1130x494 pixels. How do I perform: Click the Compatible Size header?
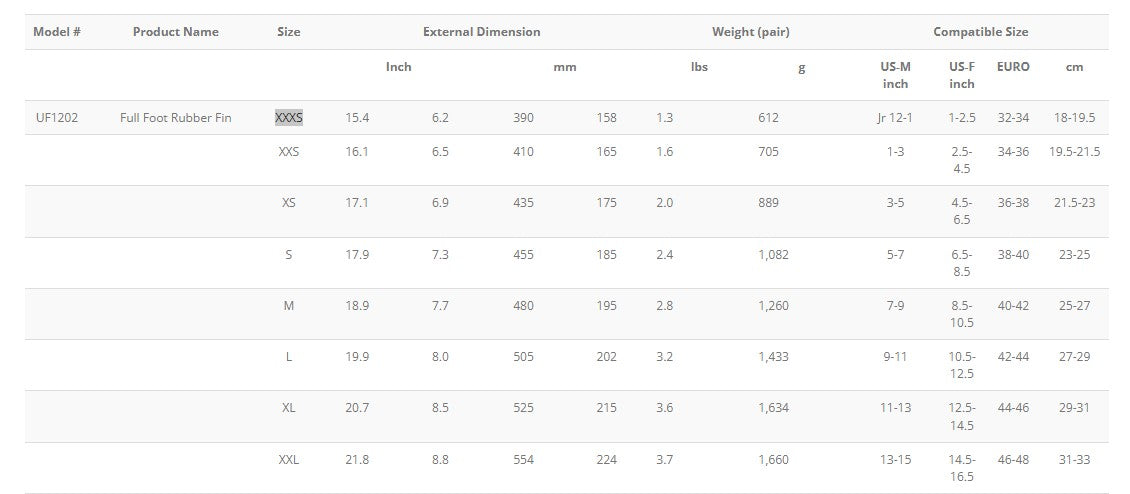click(980, 32)
